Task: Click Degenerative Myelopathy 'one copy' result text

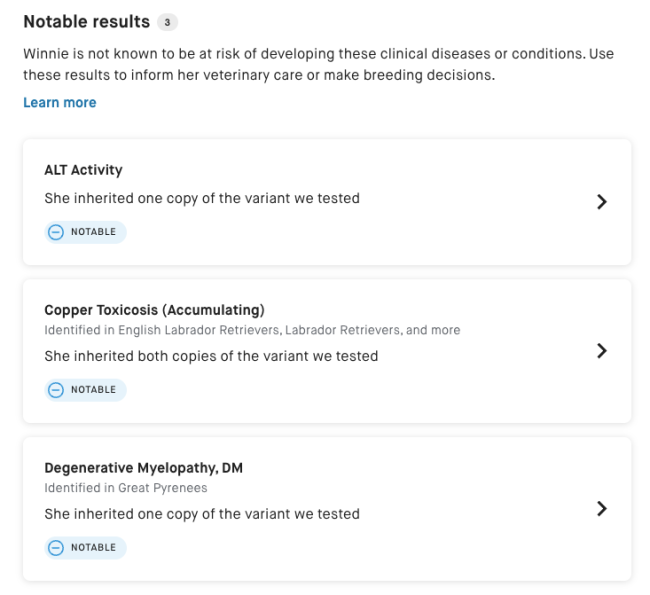Action: point(201,514)
